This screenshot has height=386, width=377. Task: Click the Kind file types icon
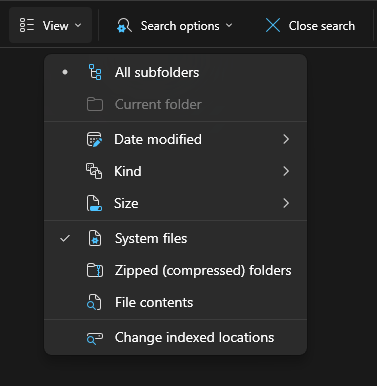[x=94, y=171]
